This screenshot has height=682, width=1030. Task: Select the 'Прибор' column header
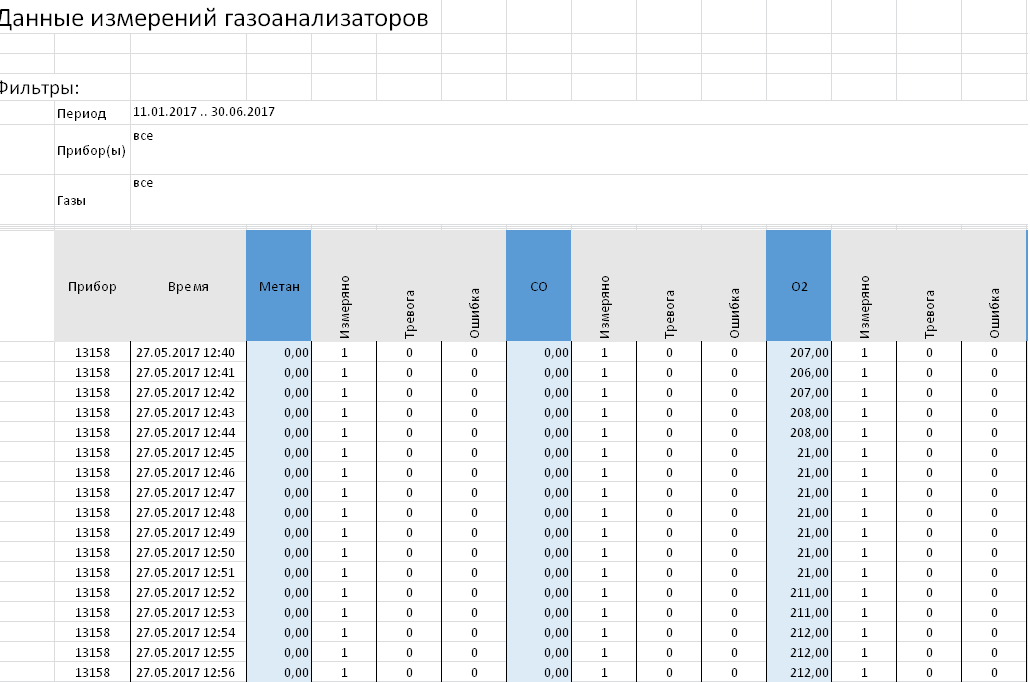[92, 286]
